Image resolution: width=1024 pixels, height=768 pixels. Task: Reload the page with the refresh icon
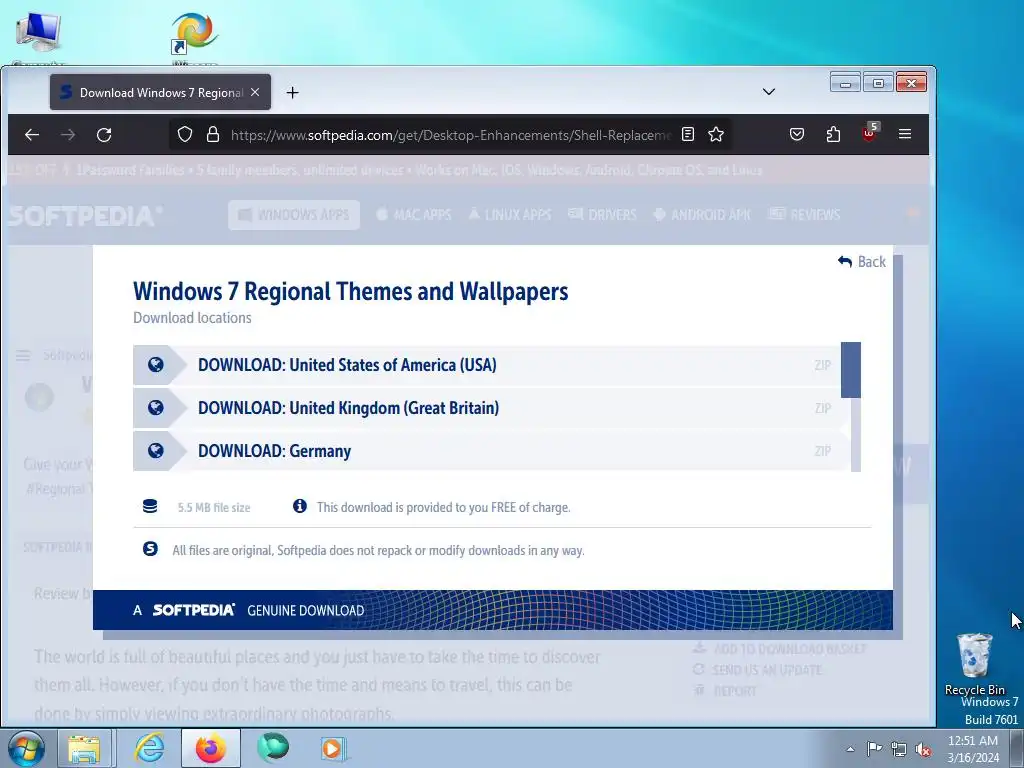click(104, 135)
